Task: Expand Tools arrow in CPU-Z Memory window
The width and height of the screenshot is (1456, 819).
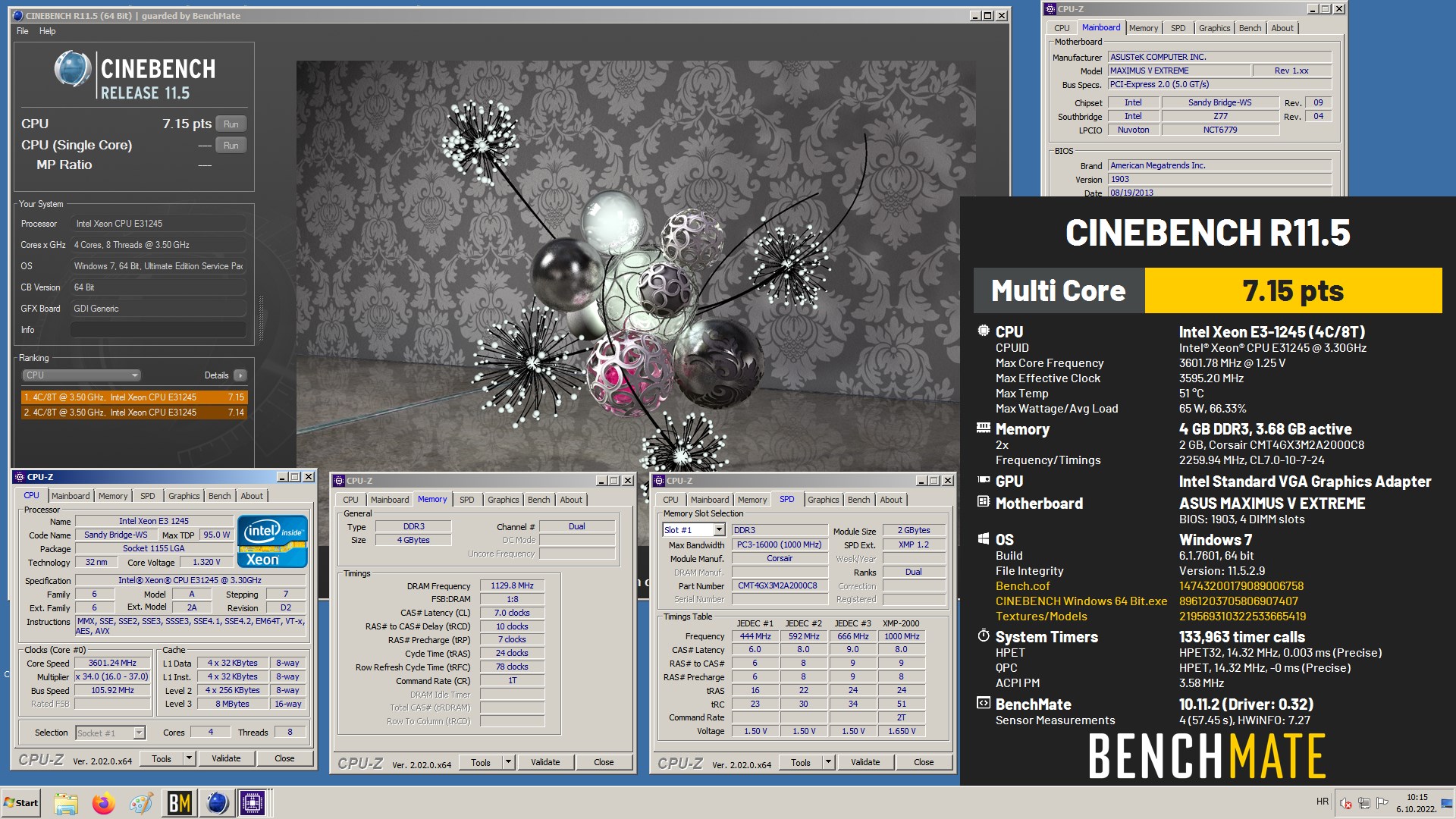Action: click(x=509, y=763)
